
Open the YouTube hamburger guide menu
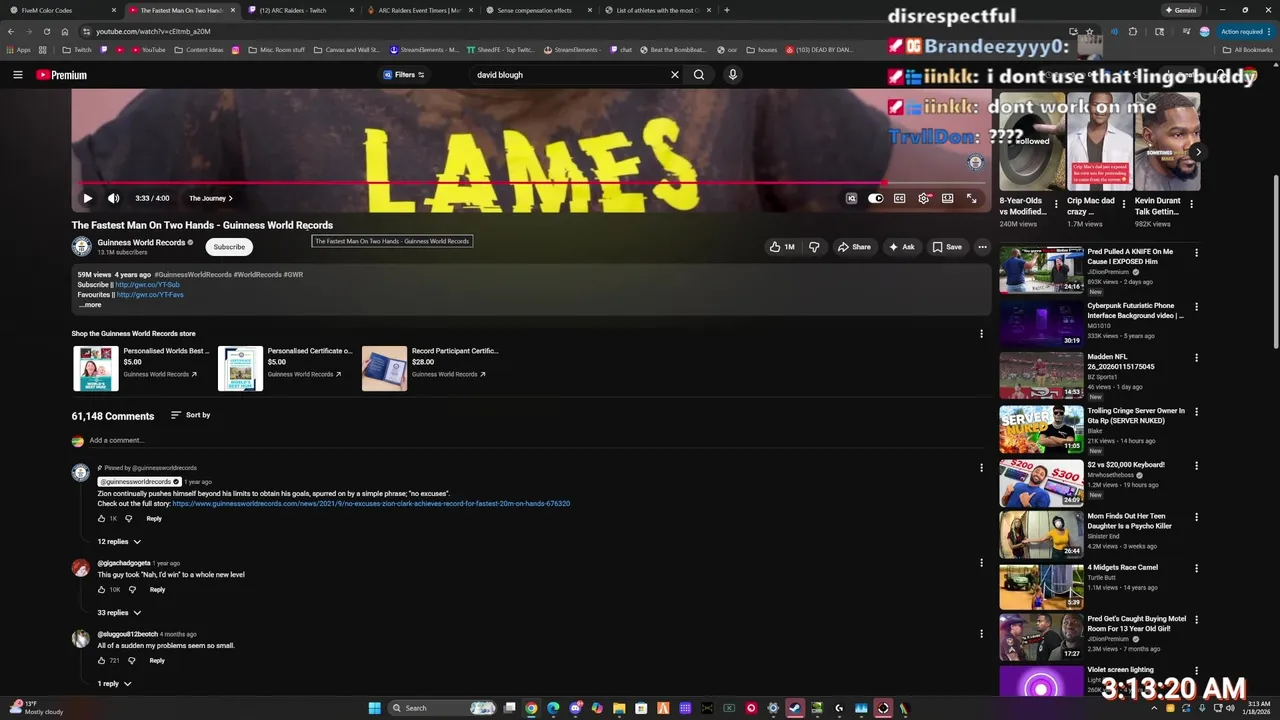pos(17,75)
